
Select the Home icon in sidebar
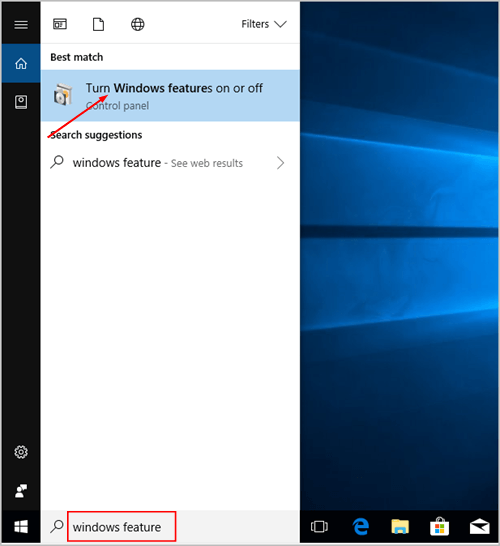coord(21,63)
